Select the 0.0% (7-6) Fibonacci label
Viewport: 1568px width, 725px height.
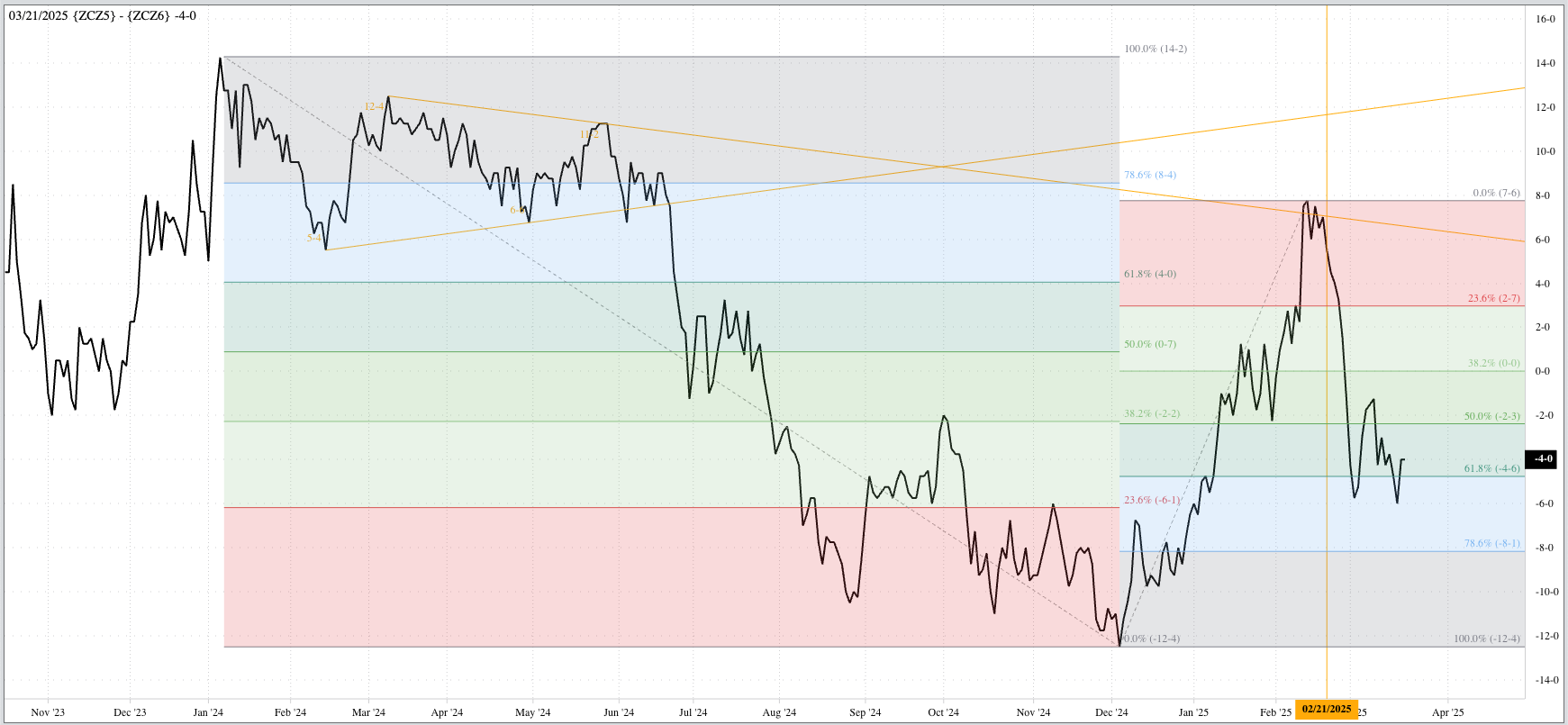[x=1496, y=193]
